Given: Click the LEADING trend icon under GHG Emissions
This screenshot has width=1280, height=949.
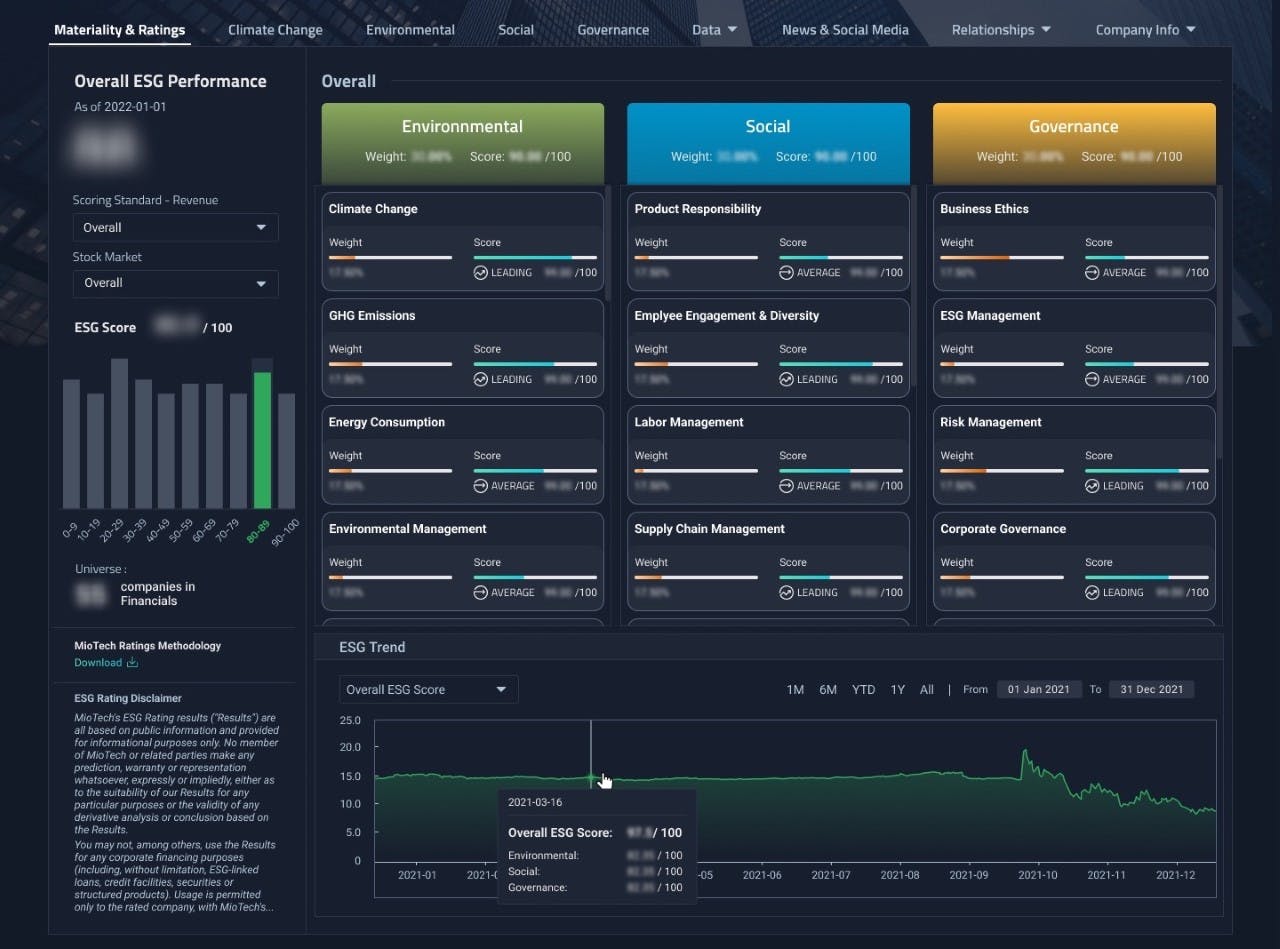Looking at the screenshot, I should pos(481,380).
